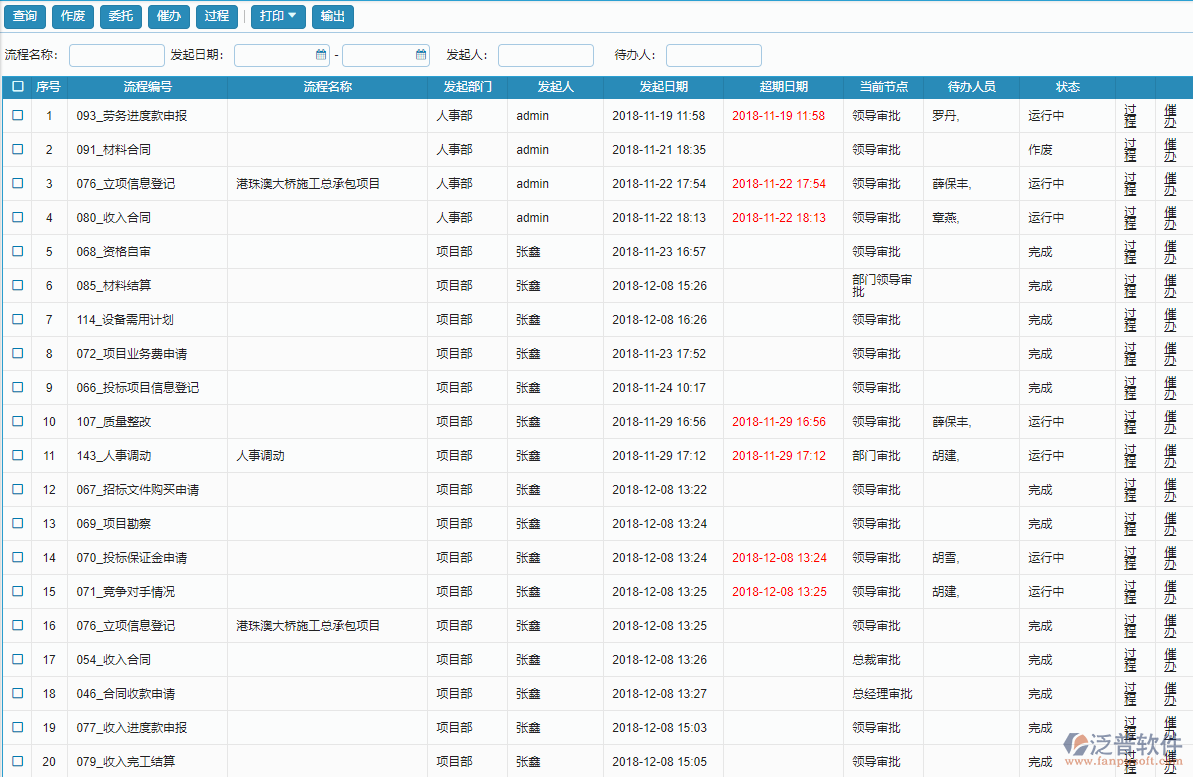1193x777 pixels.
Task: Click 催办 link for row 107_质量整改
Action: coord(1170,422)
